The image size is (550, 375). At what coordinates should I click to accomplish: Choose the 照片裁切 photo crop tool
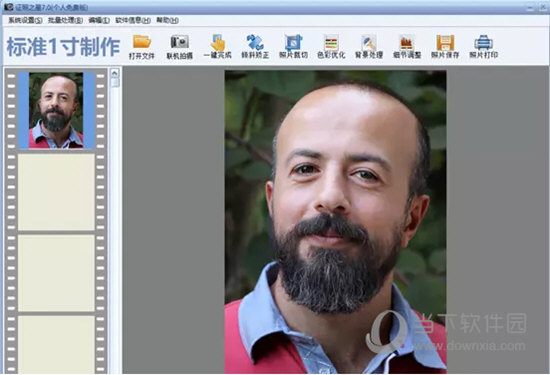pyautogui.click(x=293, y=46)
